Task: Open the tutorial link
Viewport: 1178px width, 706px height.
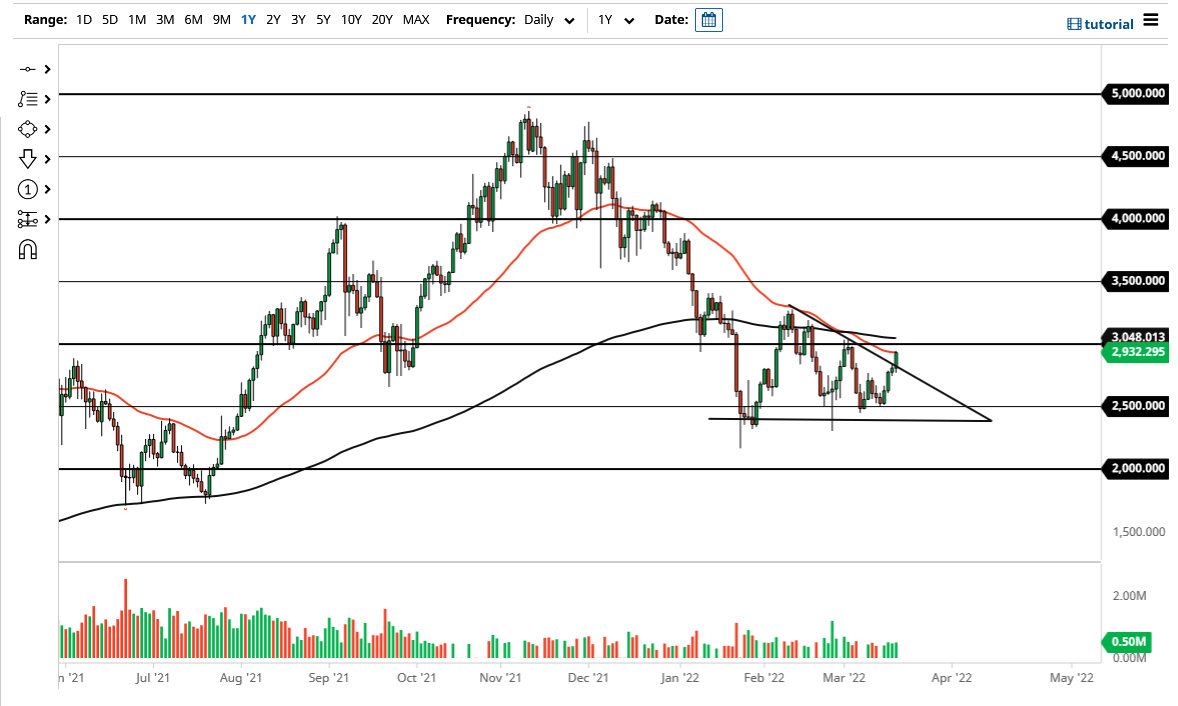Action: pyautogui.click(x=1110, y=23)
